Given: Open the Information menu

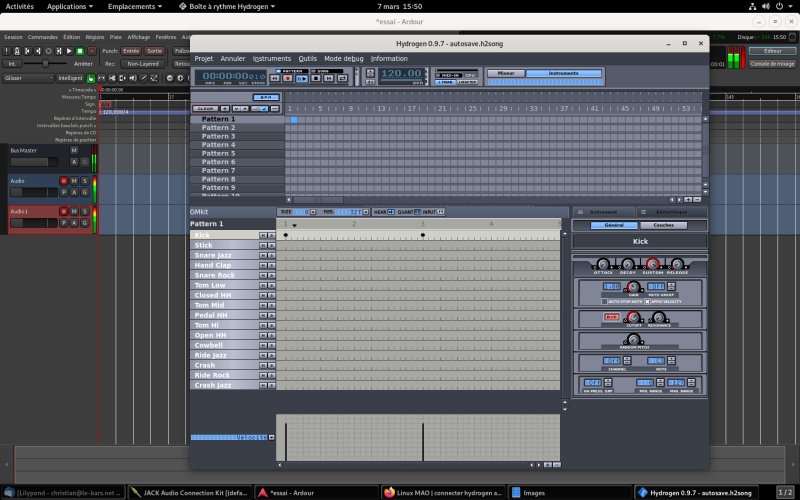Looking at the screenshot, I should point(389,59).
